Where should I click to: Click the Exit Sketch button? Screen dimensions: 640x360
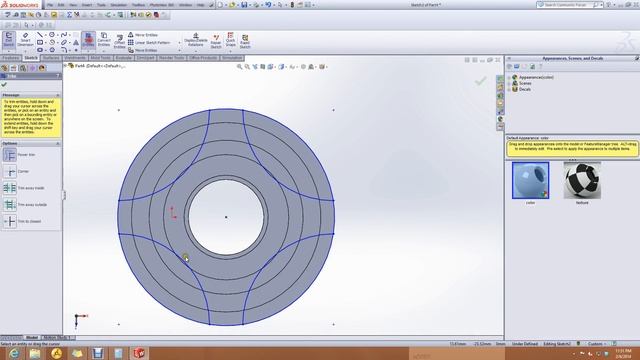click(x=9, y=39)
